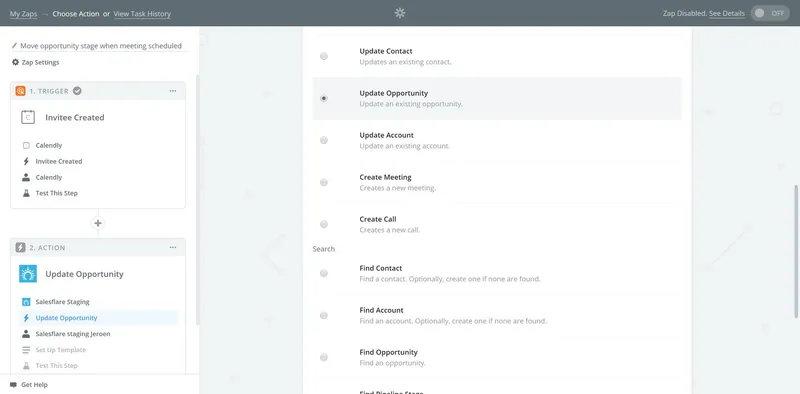Open the Trigger step options menu
Image resolution: width=800 pixels, height=394 pixels.
(x=173, y=91)
